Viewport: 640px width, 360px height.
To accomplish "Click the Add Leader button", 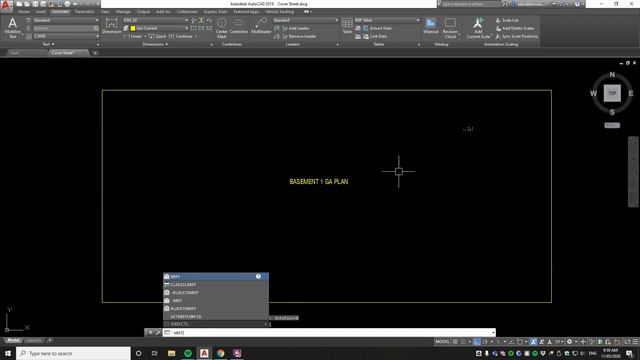I will [x=295, y=28].
